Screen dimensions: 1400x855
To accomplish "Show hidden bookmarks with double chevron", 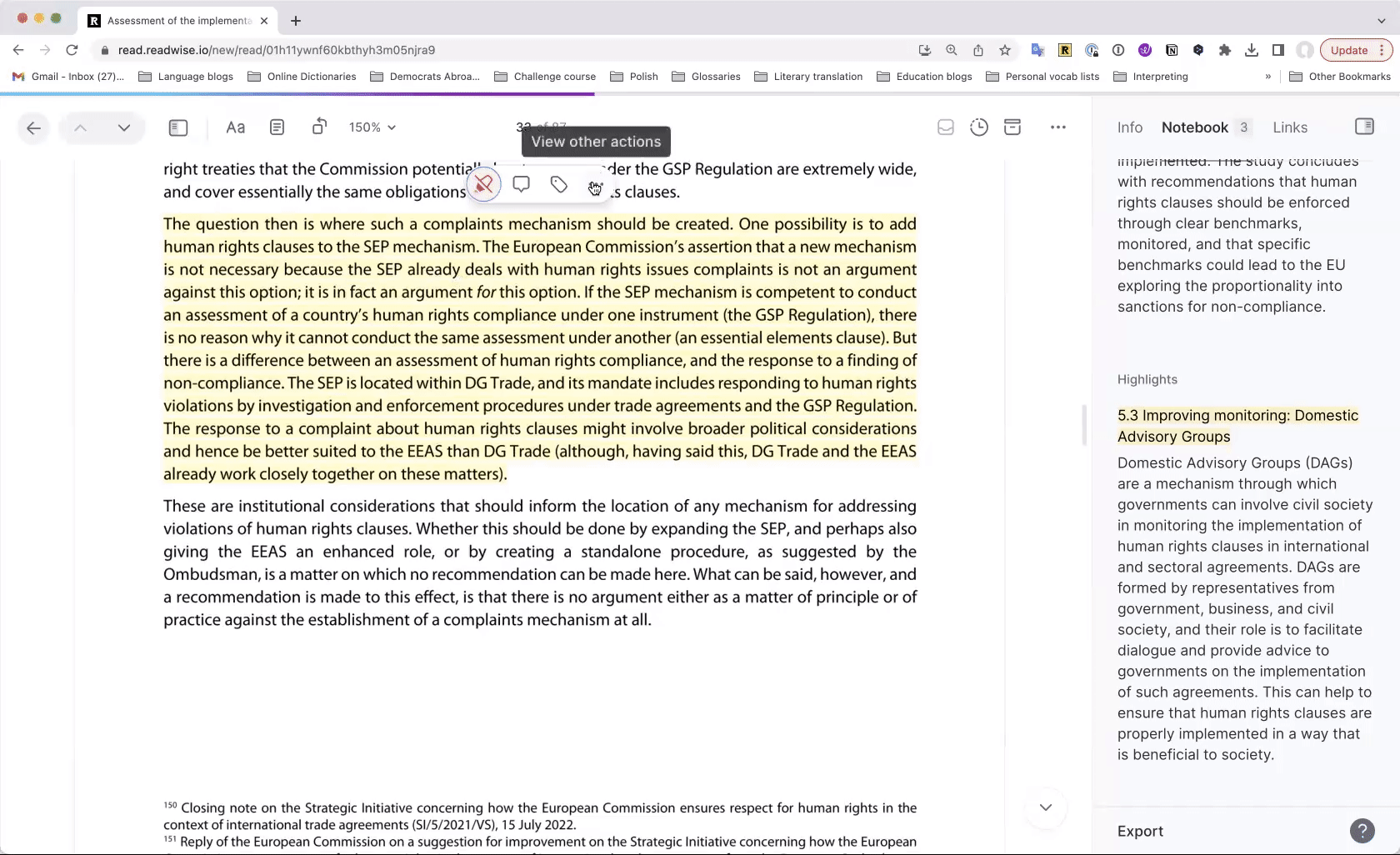I will click(1268, 76).
